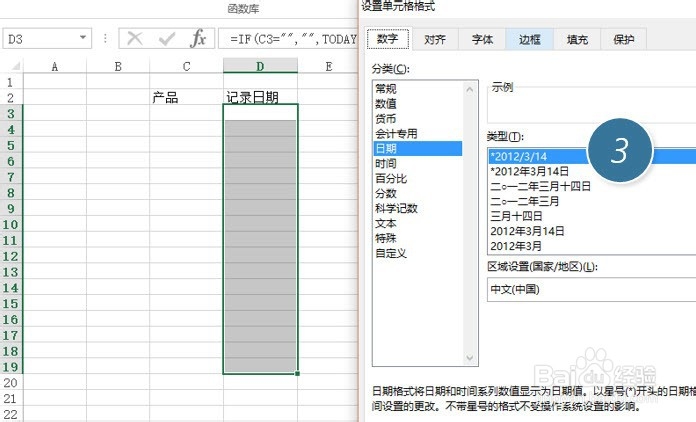The height and width of the screenshot is (422, 696).
Task: Select 文本 category
Action: click(x=386, y=223)
